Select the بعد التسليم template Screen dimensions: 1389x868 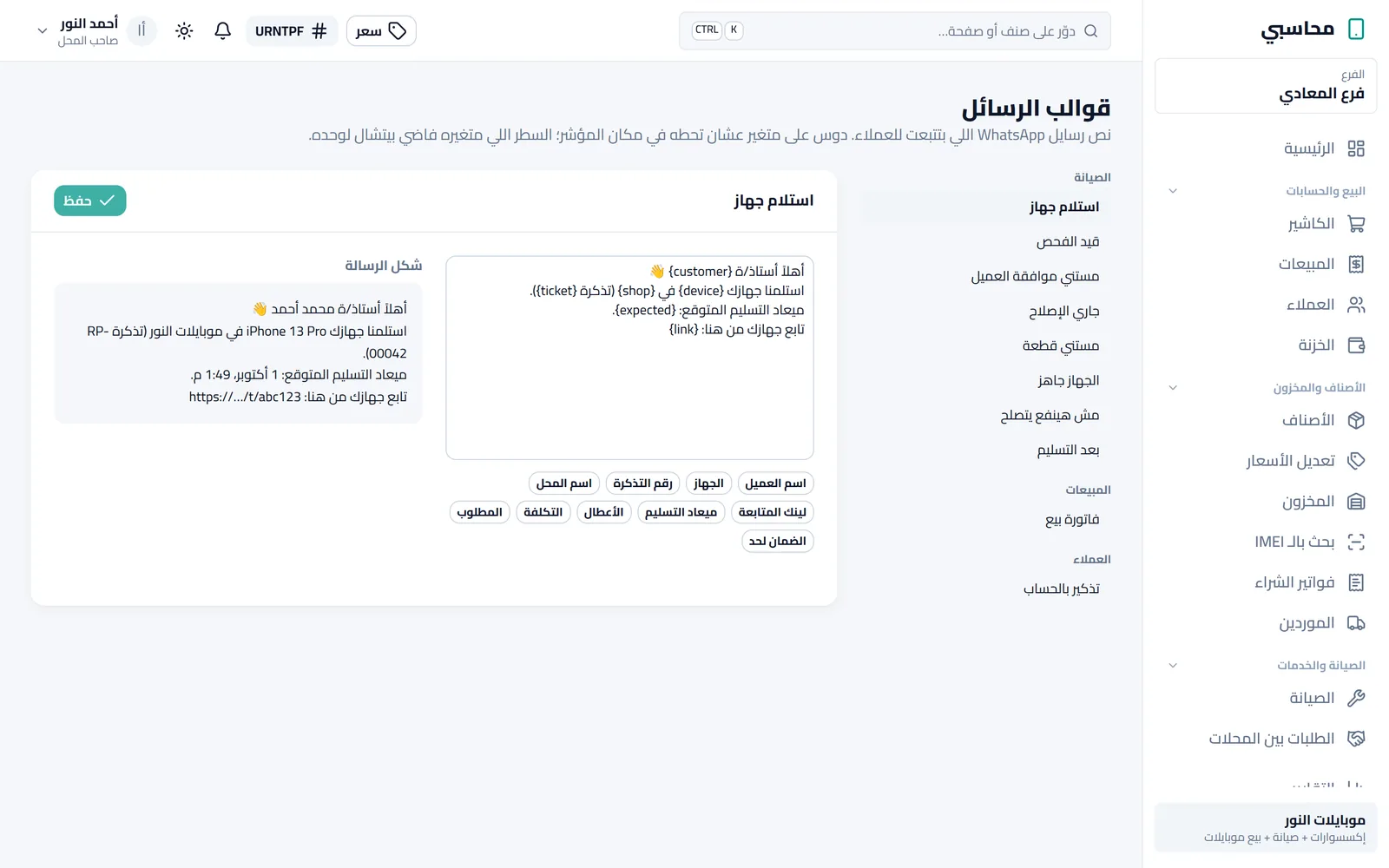click(x=986, y=450)
